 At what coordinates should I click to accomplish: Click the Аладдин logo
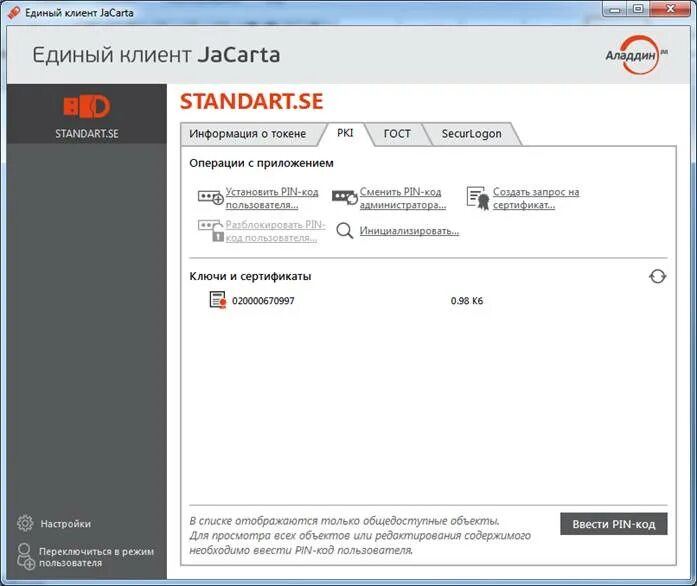point(637,55)
